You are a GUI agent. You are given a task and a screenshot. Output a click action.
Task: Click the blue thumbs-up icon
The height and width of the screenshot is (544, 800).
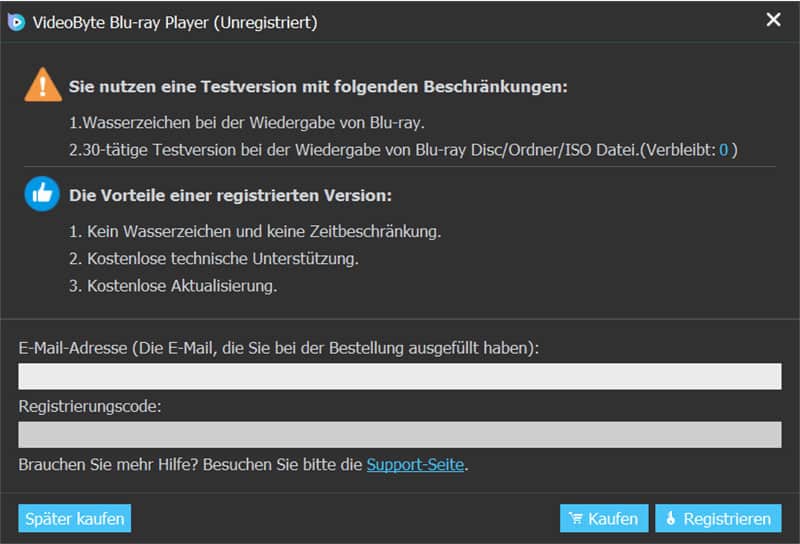[42, 194]
